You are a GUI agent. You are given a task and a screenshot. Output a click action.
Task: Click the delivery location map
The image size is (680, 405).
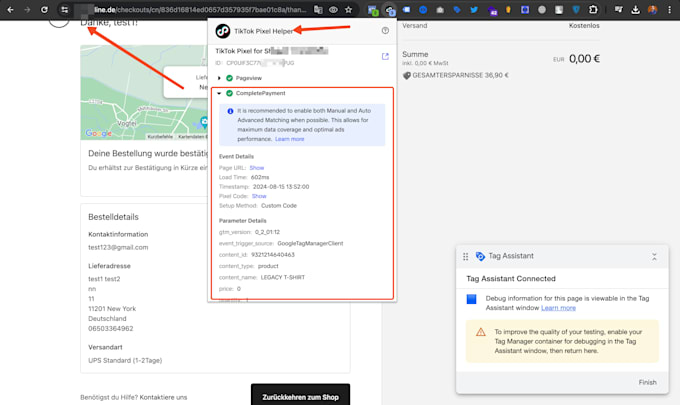click(x=144, y=92)
